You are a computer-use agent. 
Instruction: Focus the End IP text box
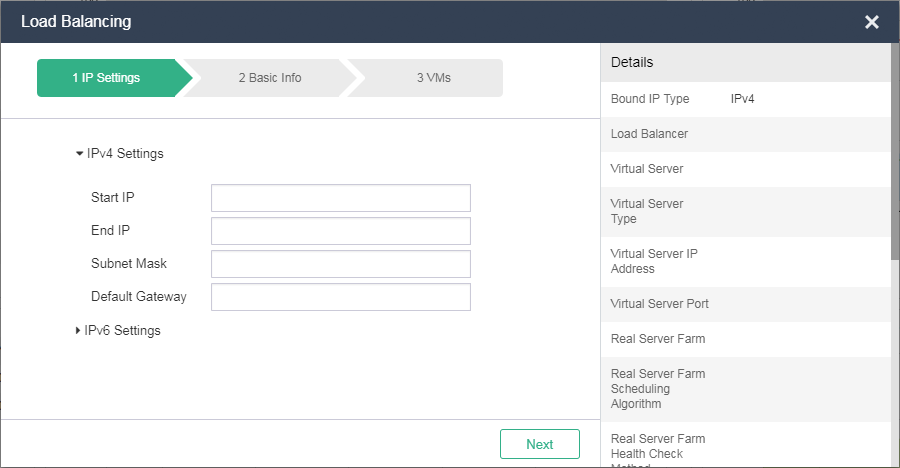tap(340, 231)
